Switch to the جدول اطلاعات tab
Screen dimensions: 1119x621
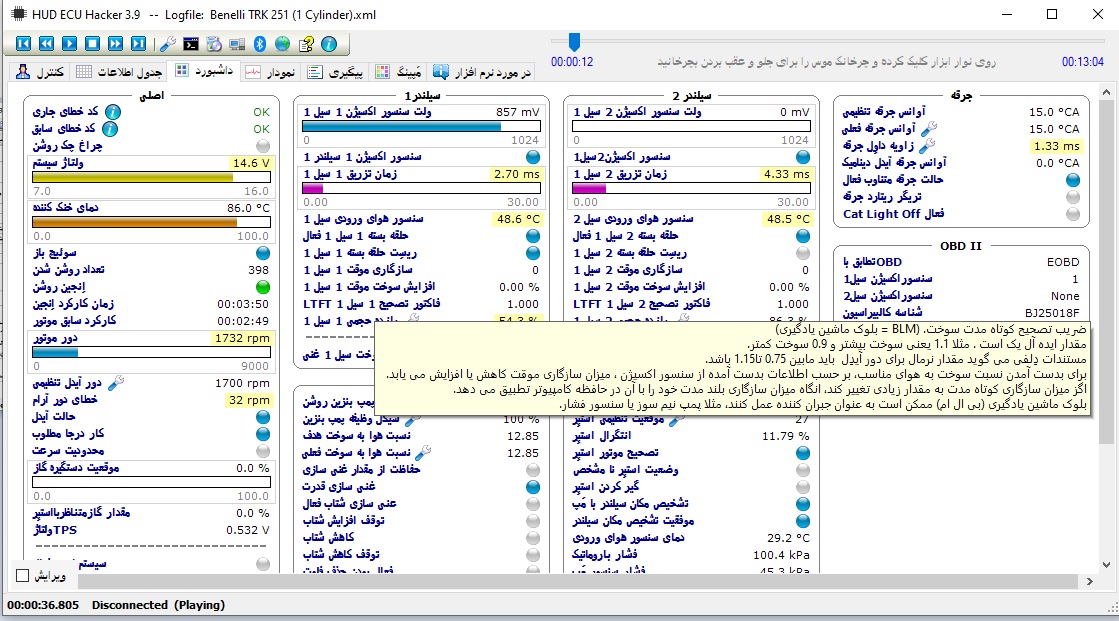119,72
